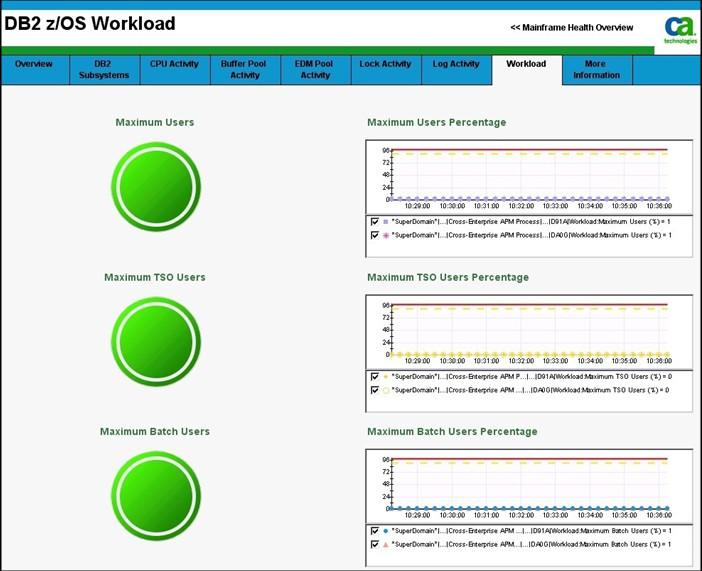Select the EDM Pool Activity tab

(x=316, y=69)
